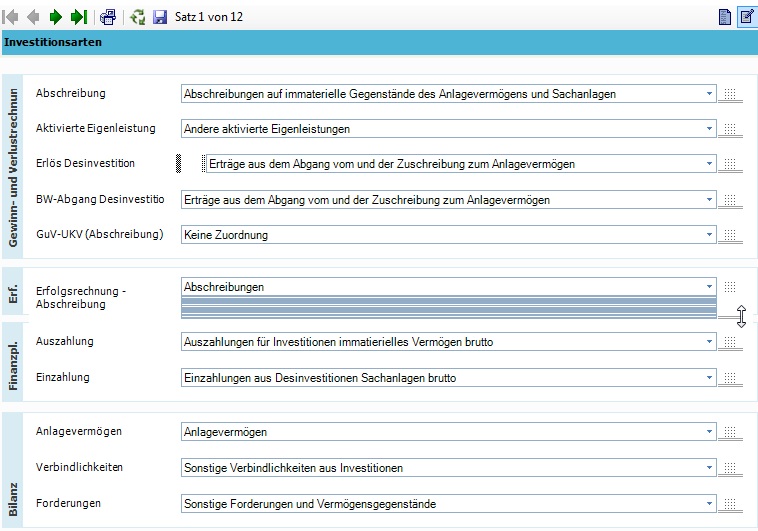Select the Bilanz section tab
The image size is (758, 531).
13,470
